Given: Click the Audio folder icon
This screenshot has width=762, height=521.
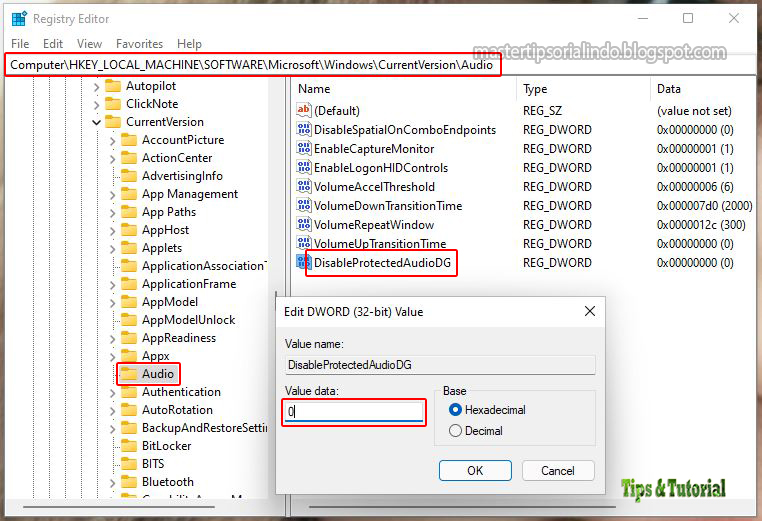Looking at the screenshot, I should pyautogui.click(x=129, y=374).
